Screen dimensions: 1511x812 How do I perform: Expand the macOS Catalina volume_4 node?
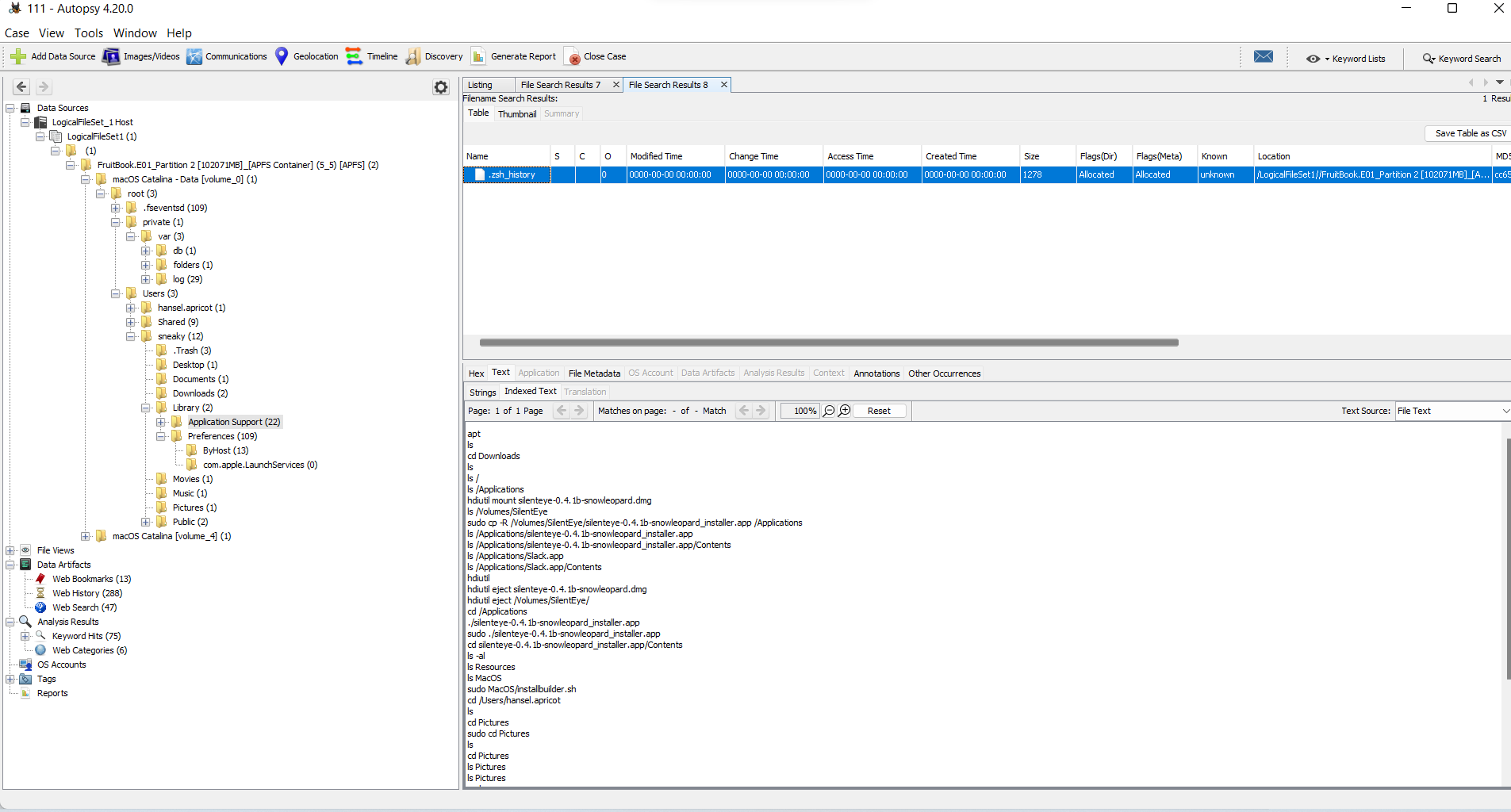(x=86, y=536)
